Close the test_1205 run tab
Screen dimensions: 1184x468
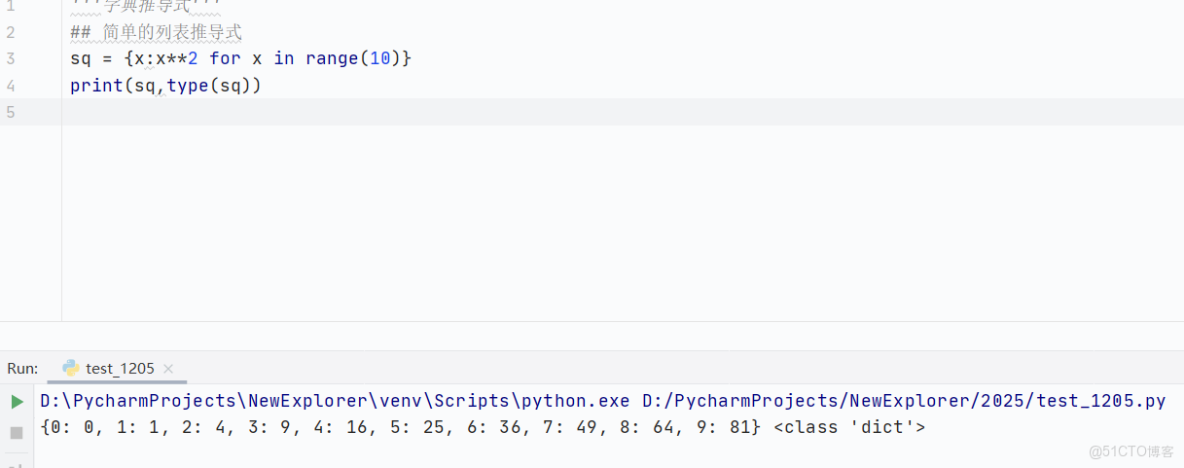[168, 369]
